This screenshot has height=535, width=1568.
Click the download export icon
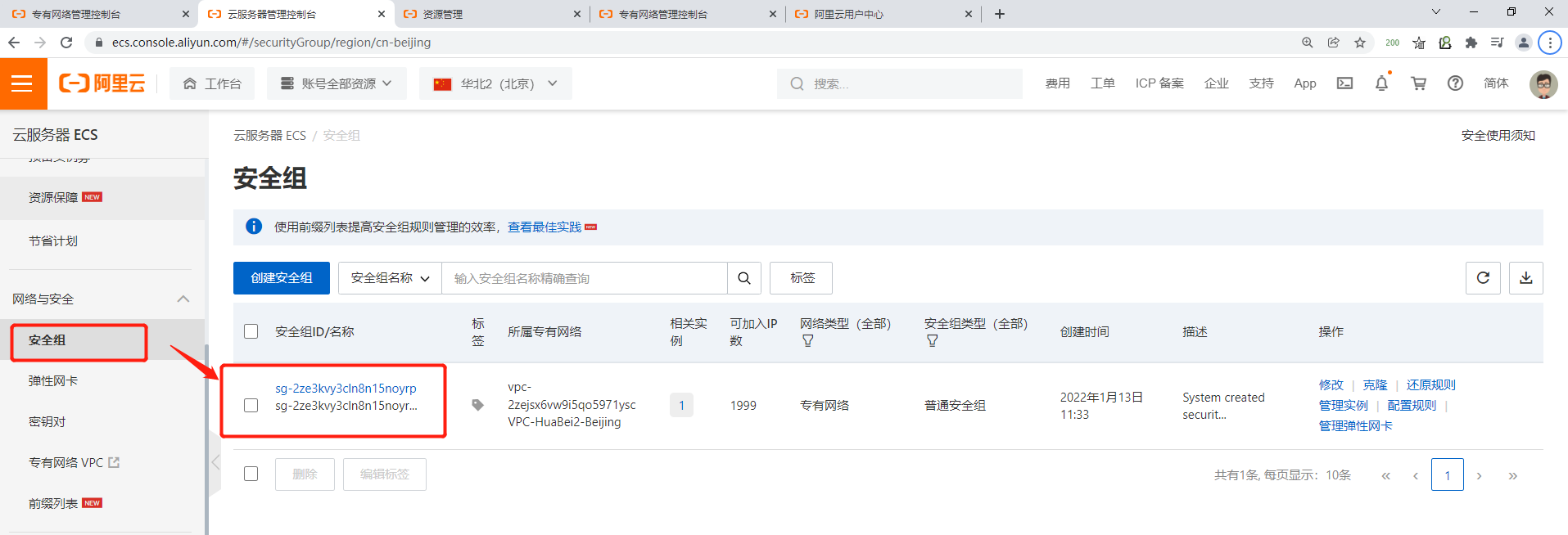(1525, 278)
